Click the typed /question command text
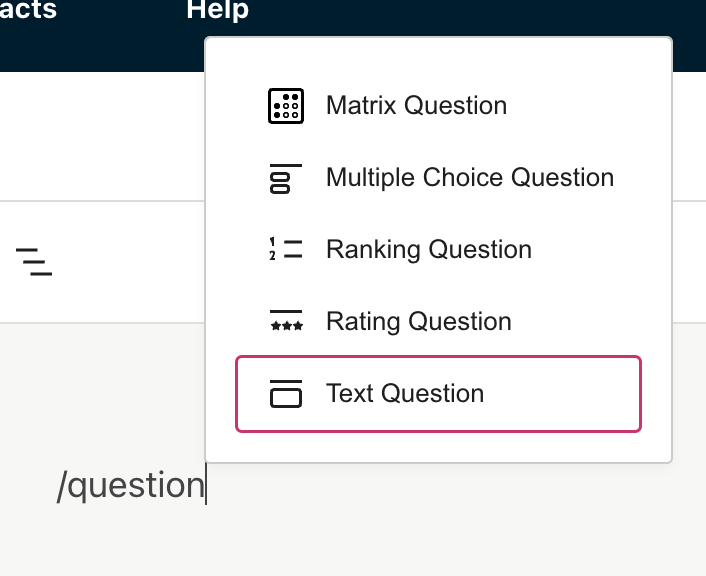 click(x=130, y=485)
